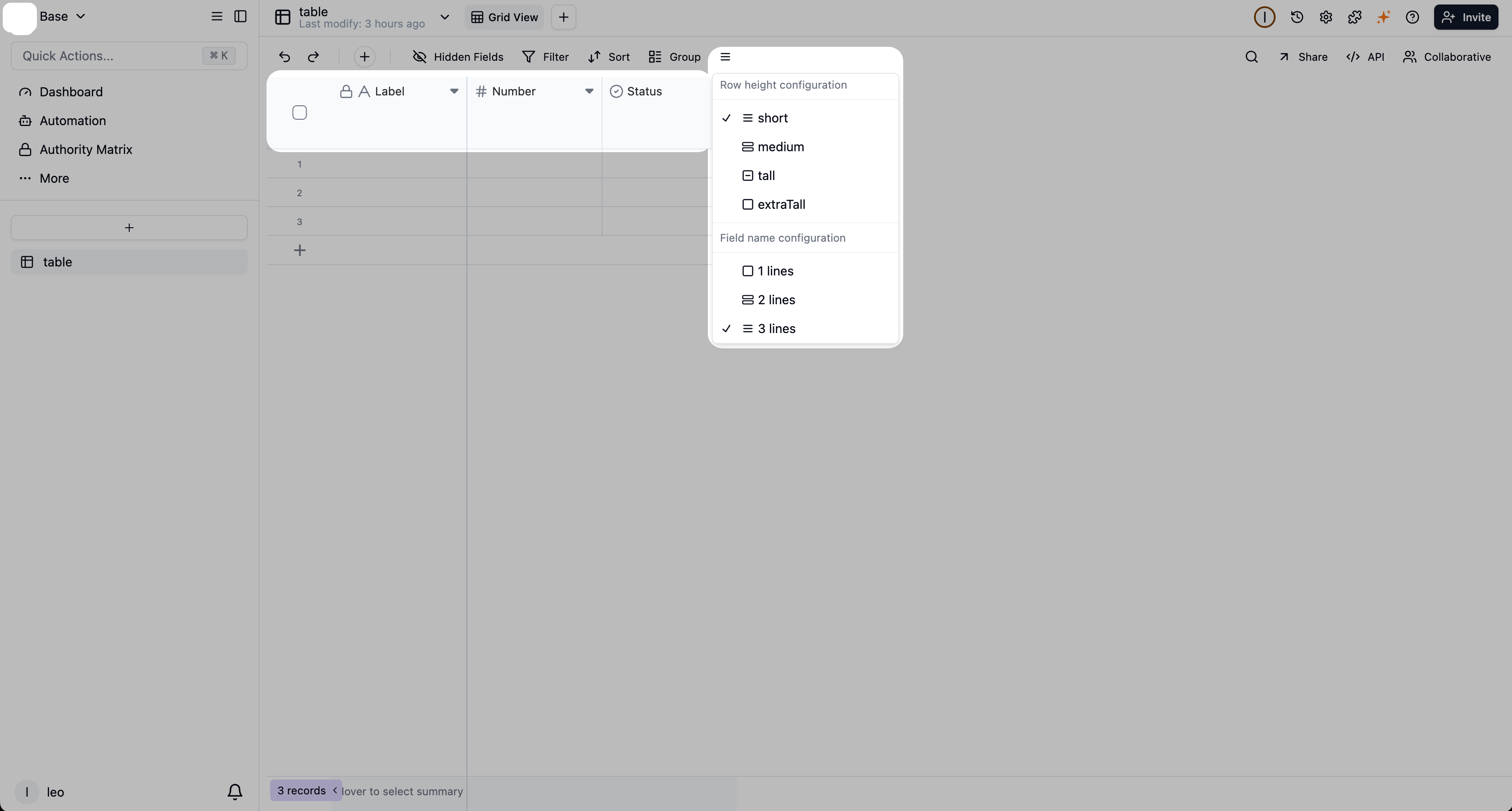
Task: Toggle the sidebar panel icon
Action: click(240, 17)
